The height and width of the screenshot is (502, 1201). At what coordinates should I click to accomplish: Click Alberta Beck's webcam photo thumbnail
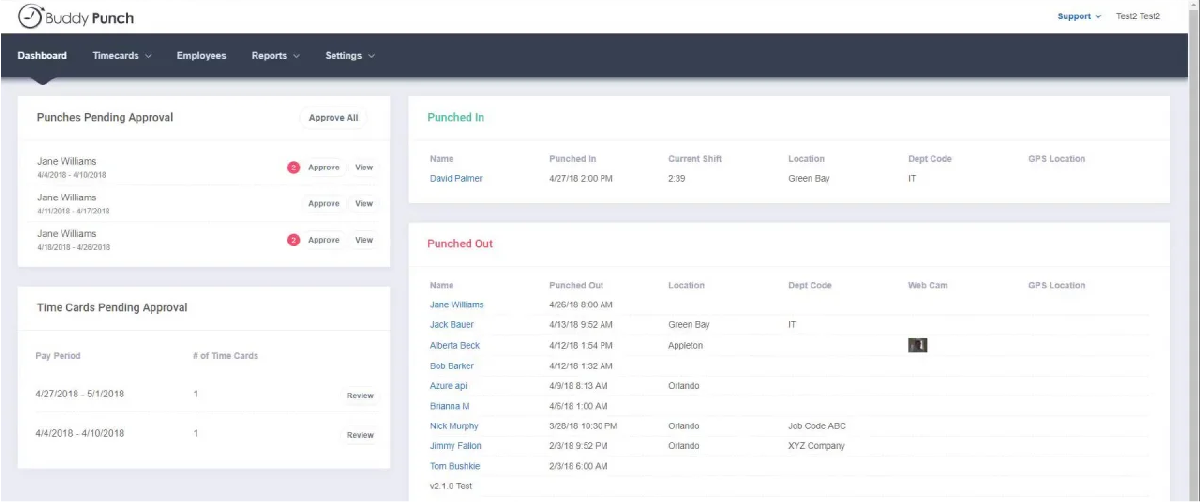pyautogui.click(x=917, y=345)
